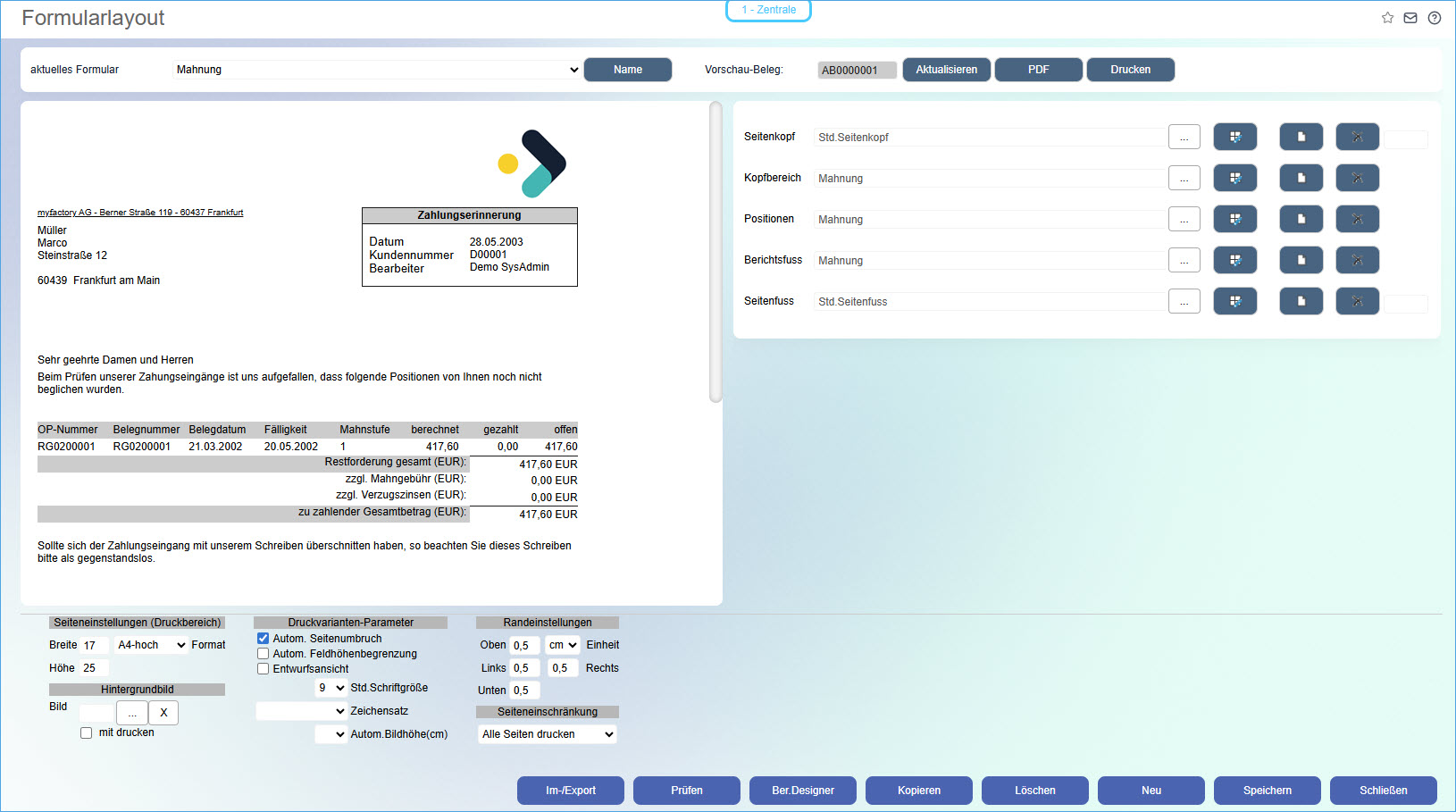
Task: Tick the Entwurfsansicht checkbox
Action: tap(264, 669)
